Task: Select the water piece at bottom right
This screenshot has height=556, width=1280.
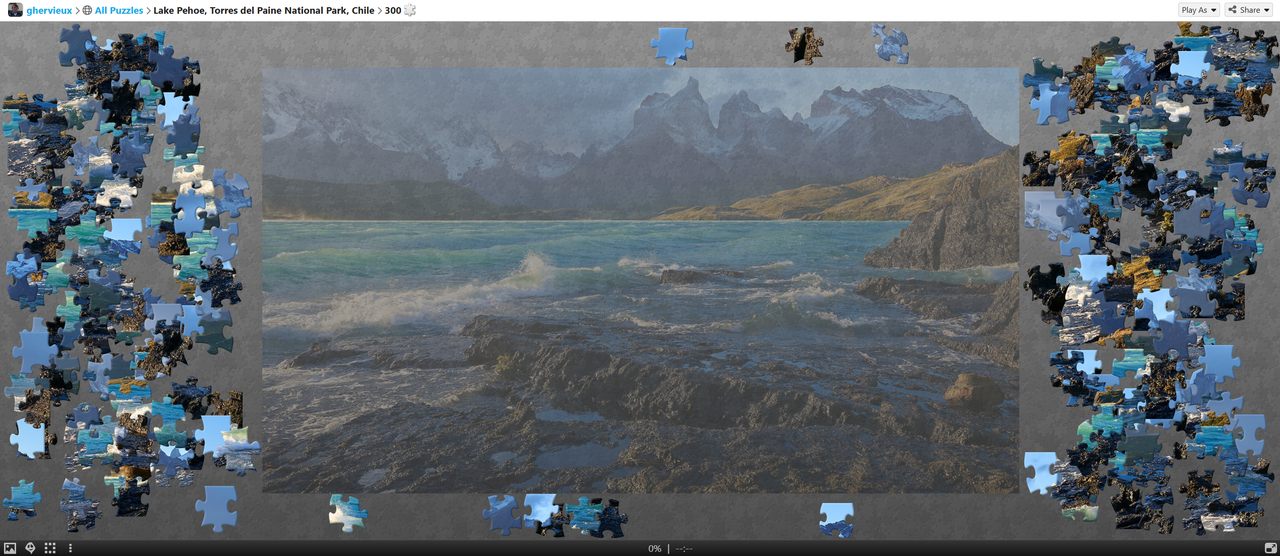Action: pyautogui.click(x=836, y=519)
